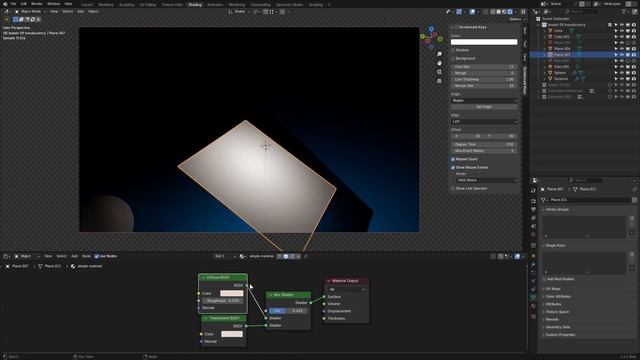This screenshot has width=640, height=360.
Task: Expand the UV Maps panel
Action: pyautogui.click(x=553, y=289)
